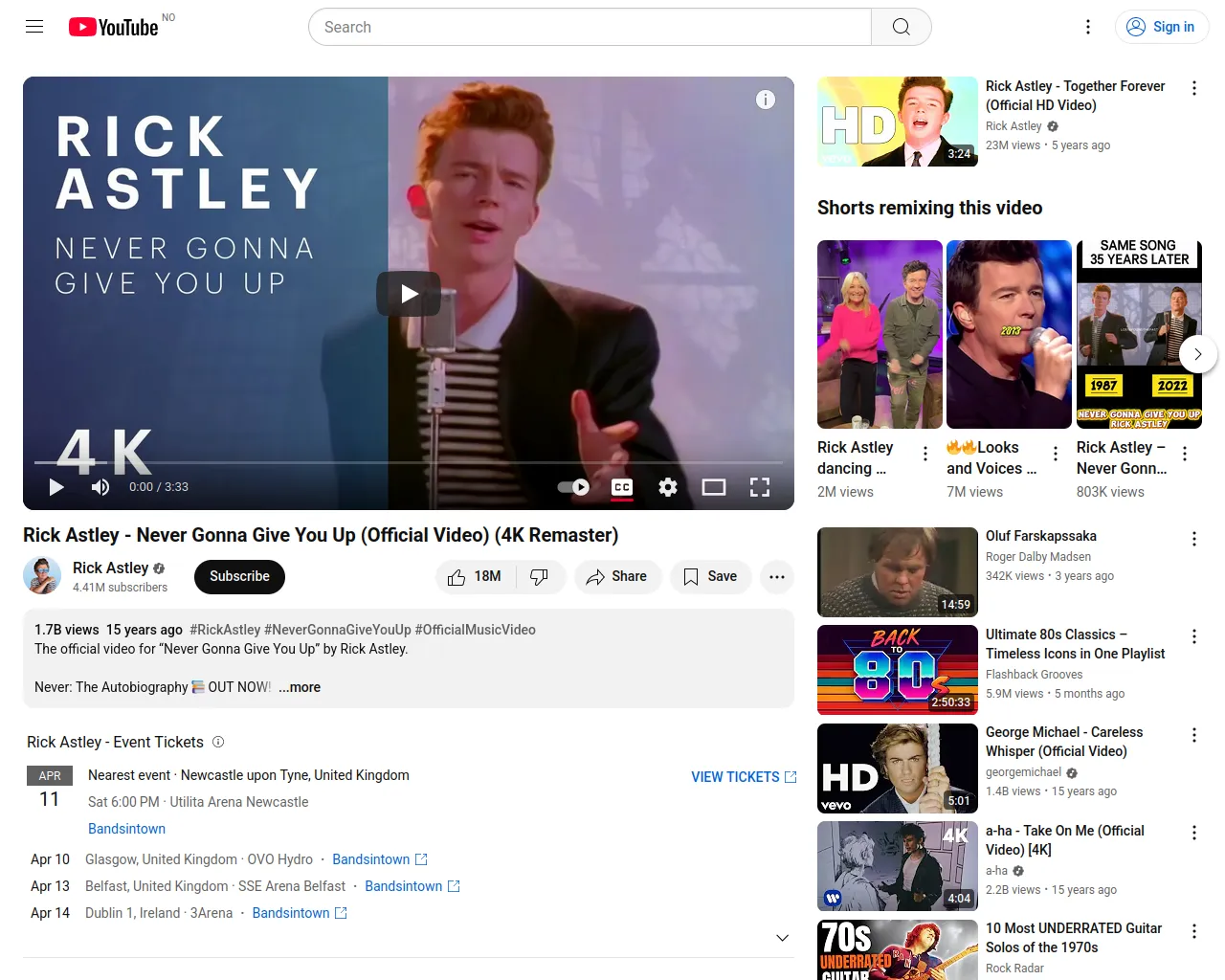1225x980 pixels.
Task: Open Ultimate 80s Classics video title
Action: [x=1076, y=644]
